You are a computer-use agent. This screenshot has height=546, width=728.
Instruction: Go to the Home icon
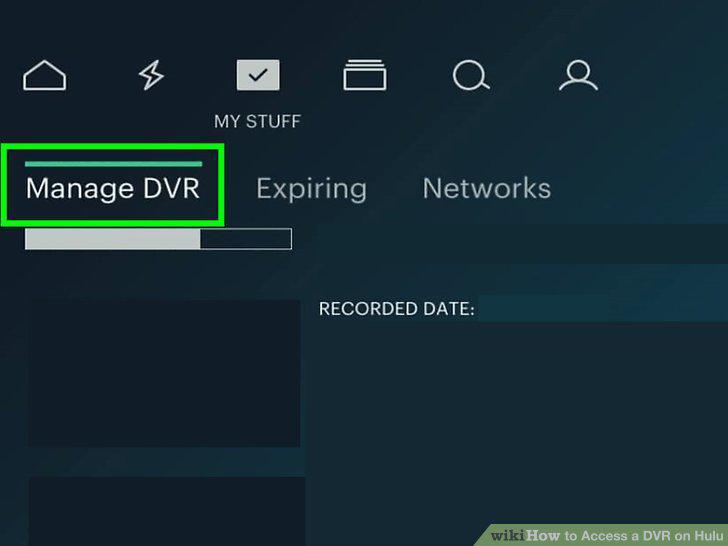[x=45, y=75]
